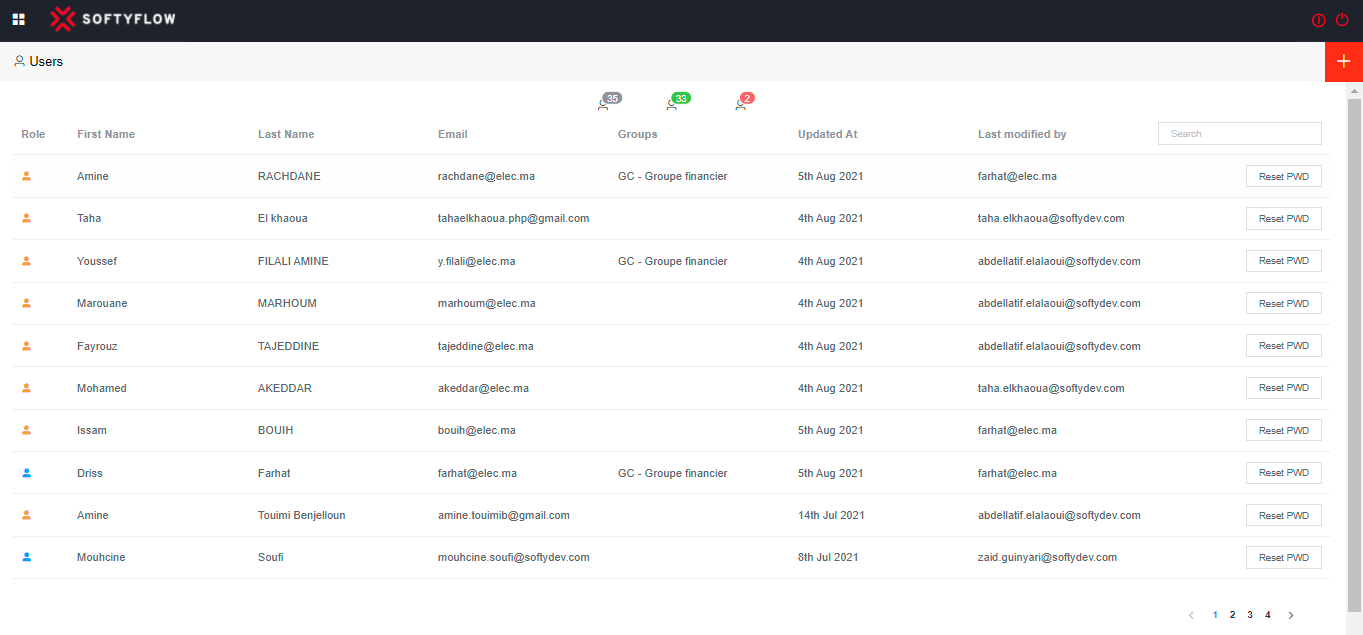Reset password for Taha El khaoua
Viewport: 1363px width, 635px height.
(1284, 218)
